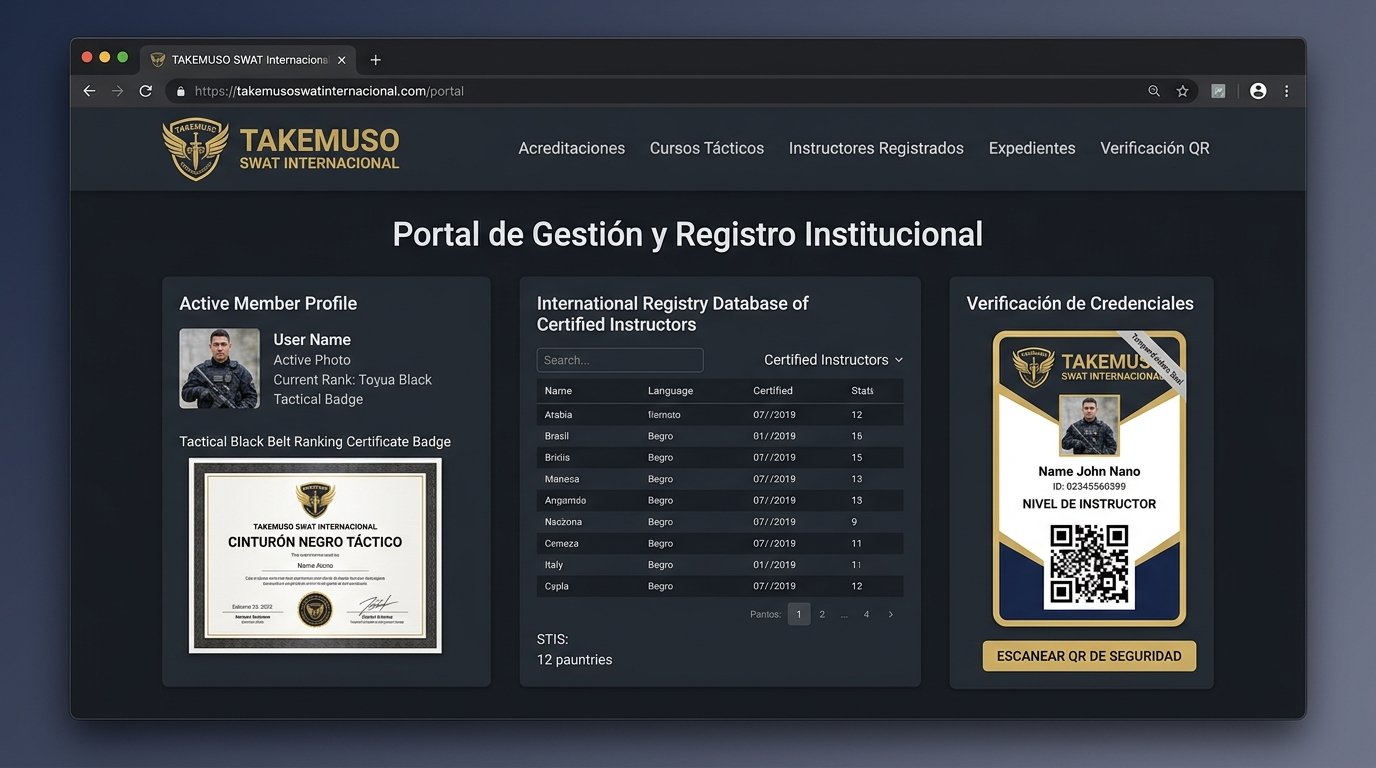Open the Acreditaciones menu item
Screen dimensions: 1376x768
(x=572, y=148)
